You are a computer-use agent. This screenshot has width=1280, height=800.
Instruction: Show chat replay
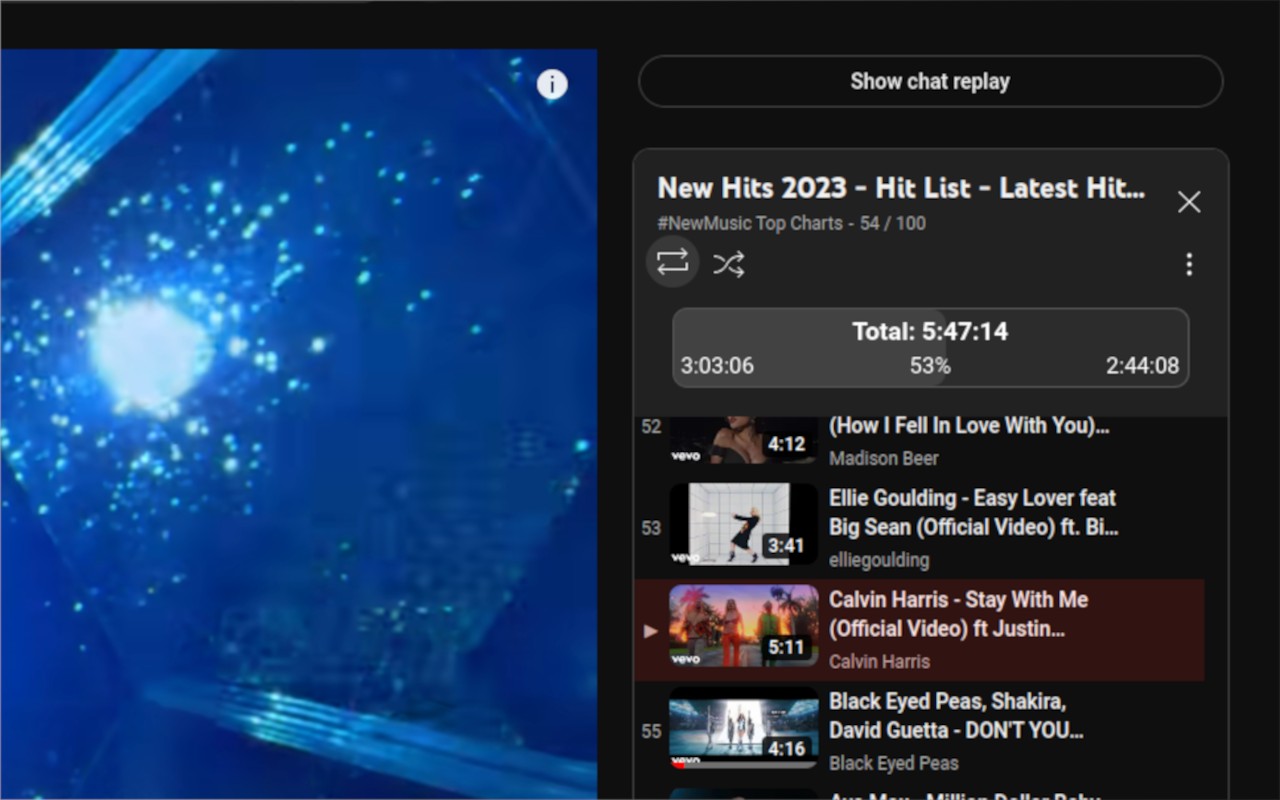click(x=930, y=81)
